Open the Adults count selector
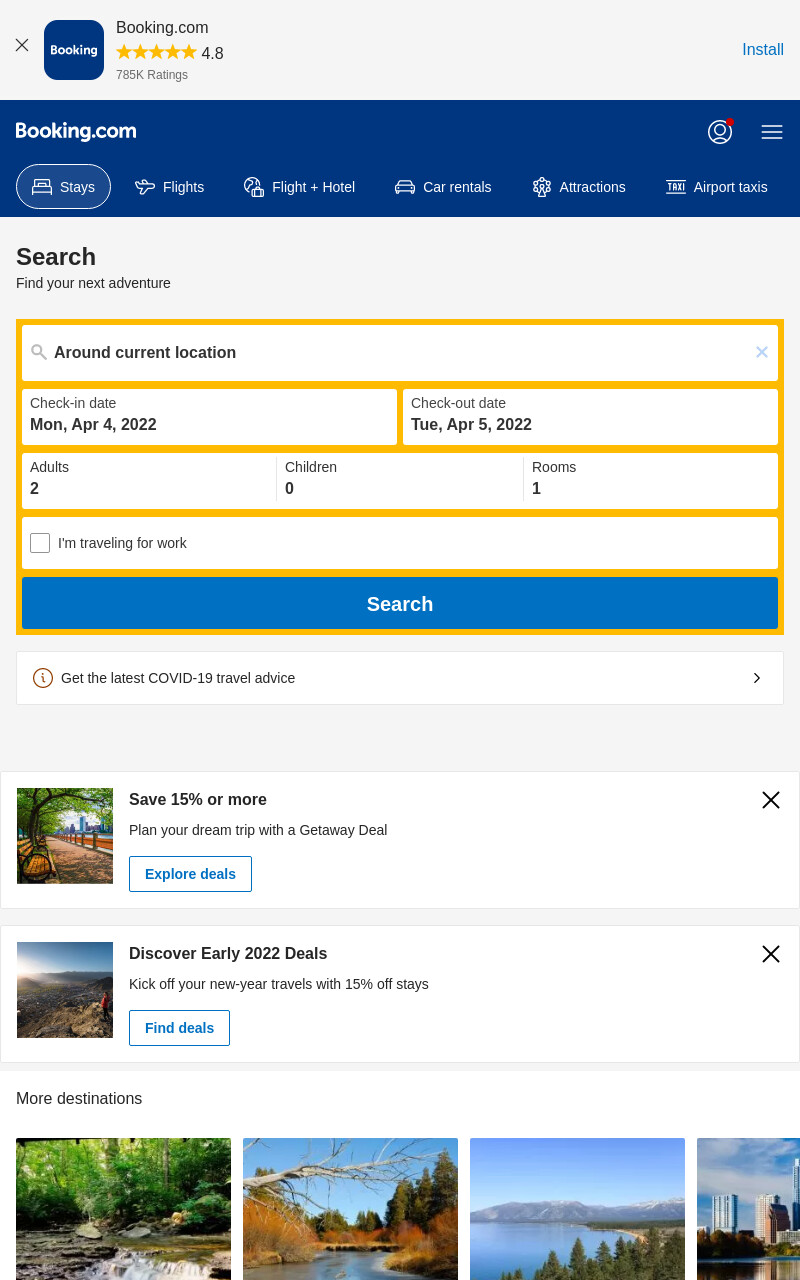 (x=149, y=478)
